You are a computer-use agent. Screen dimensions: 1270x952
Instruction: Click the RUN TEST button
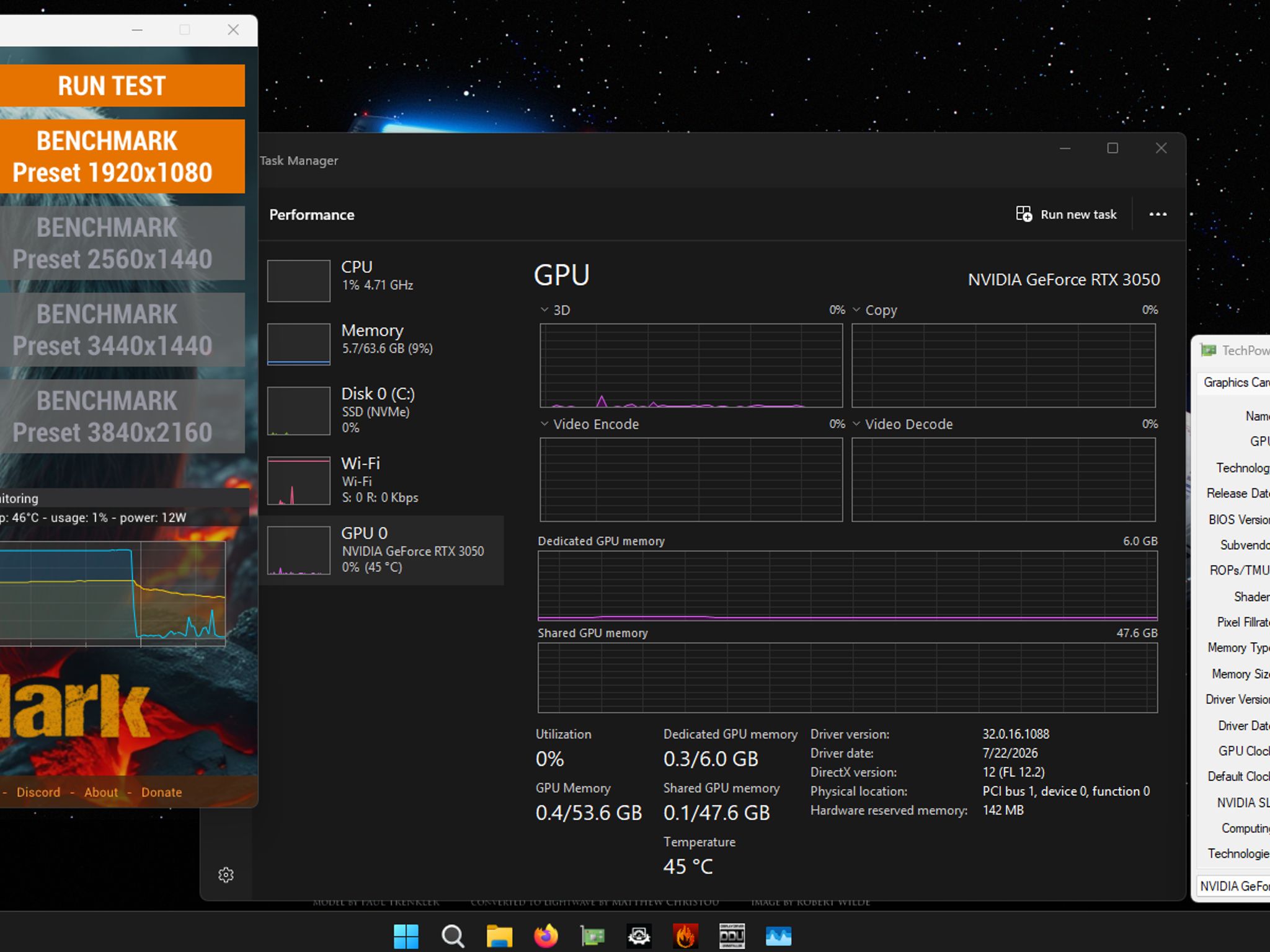[122, 86]
